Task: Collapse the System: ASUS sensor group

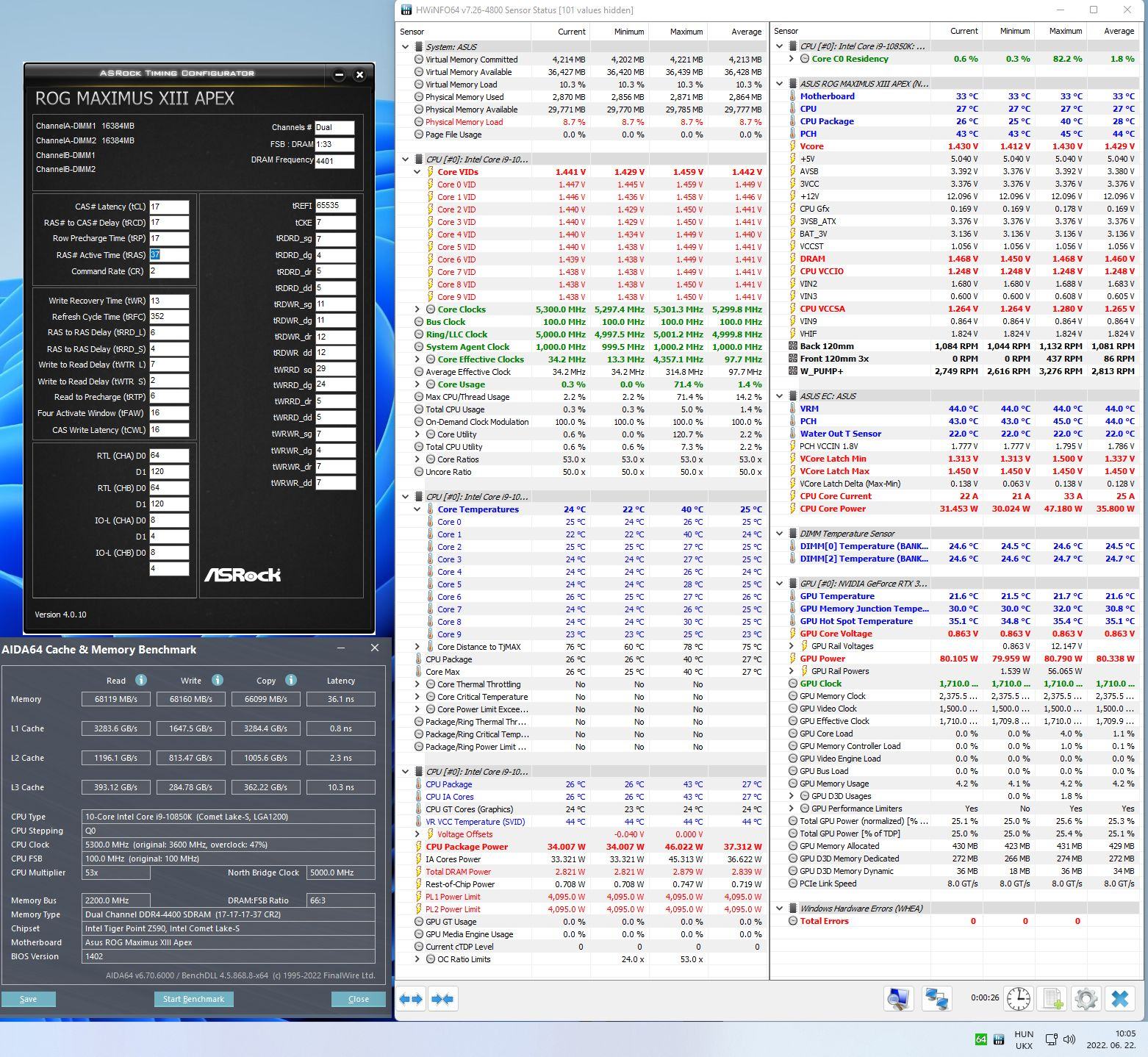Action: 405,47
